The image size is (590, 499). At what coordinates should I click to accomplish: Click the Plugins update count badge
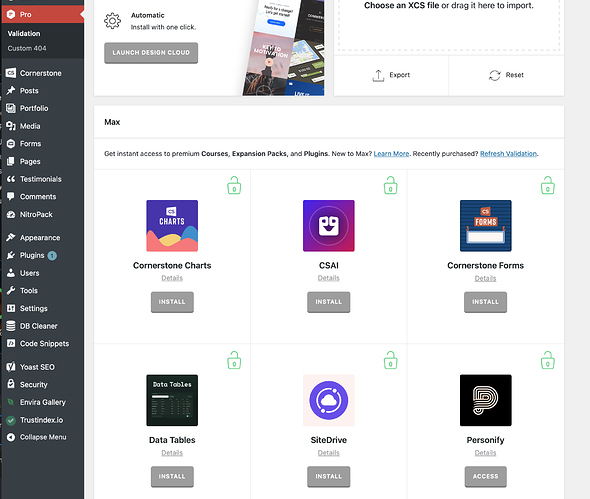click(52, 256)
